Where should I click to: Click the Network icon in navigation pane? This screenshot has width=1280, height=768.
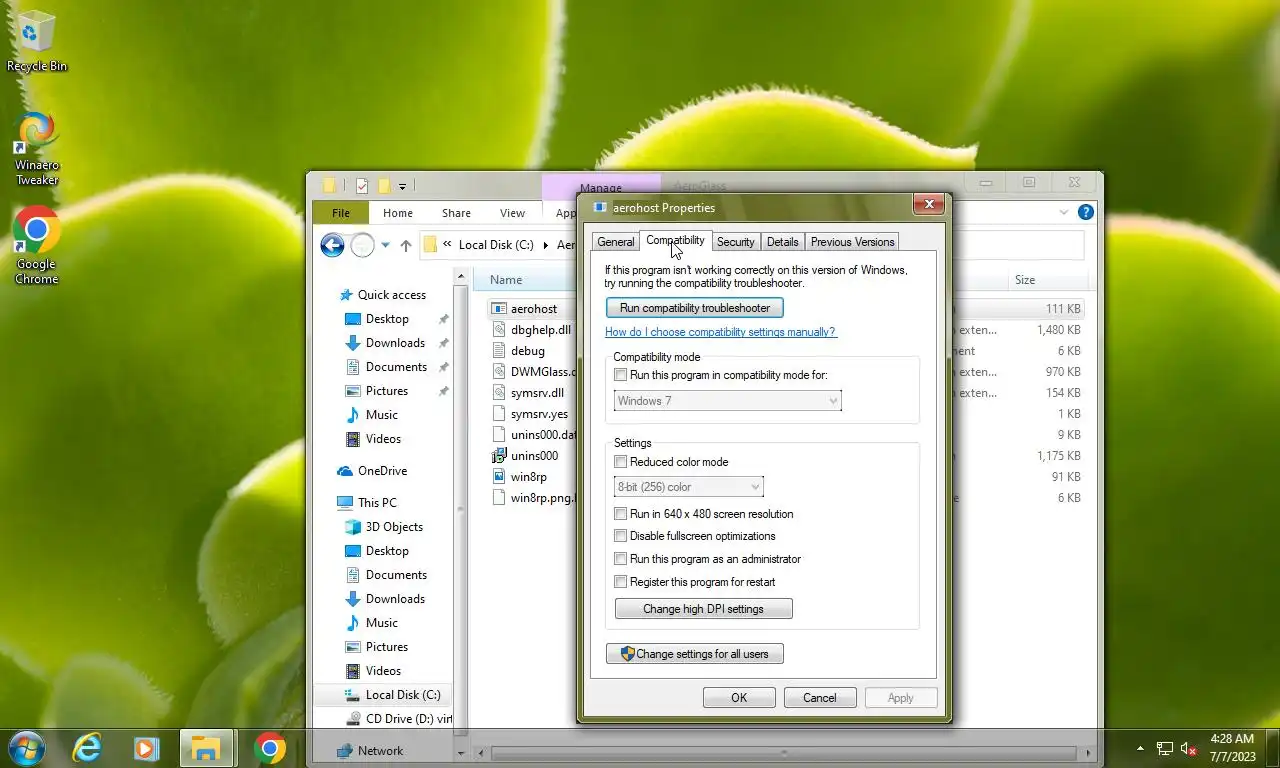(345, 751)
